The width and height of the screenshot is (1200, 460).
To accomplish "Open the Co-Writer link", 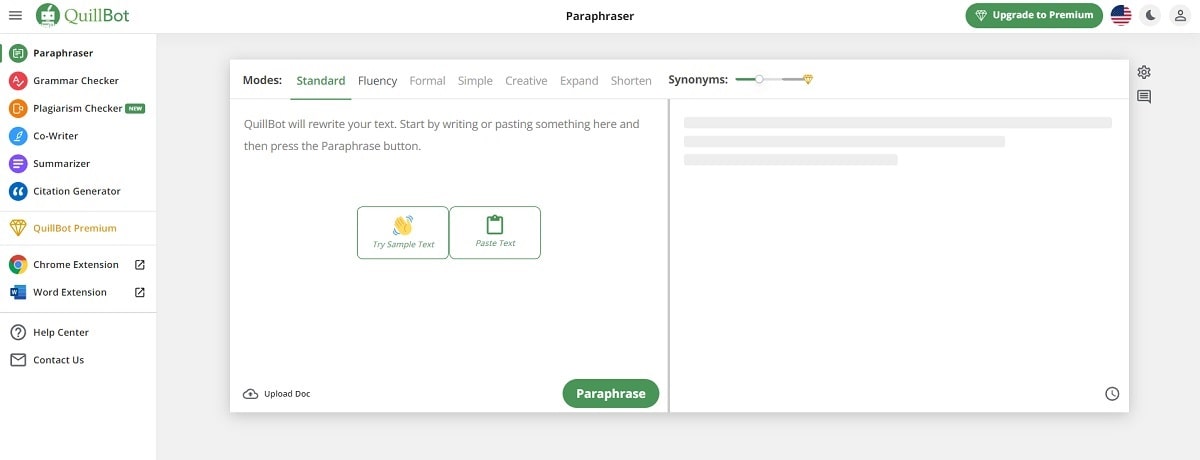I will tap(55, 136).
